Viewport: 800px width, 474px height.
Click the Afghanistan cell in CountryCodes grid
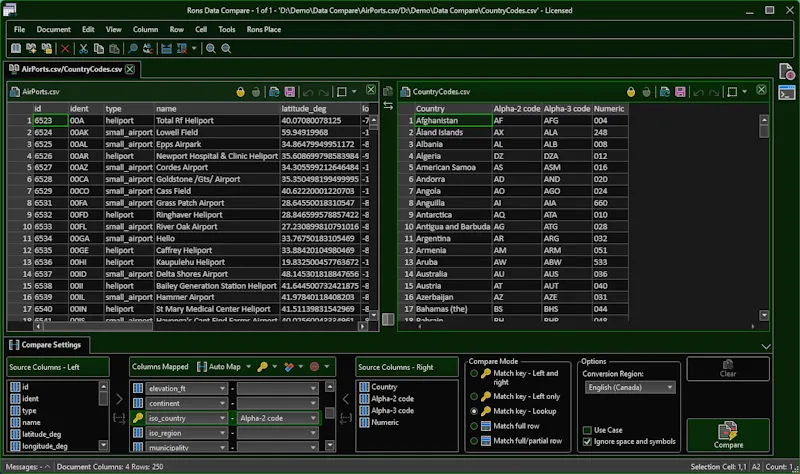coord(453,120)
